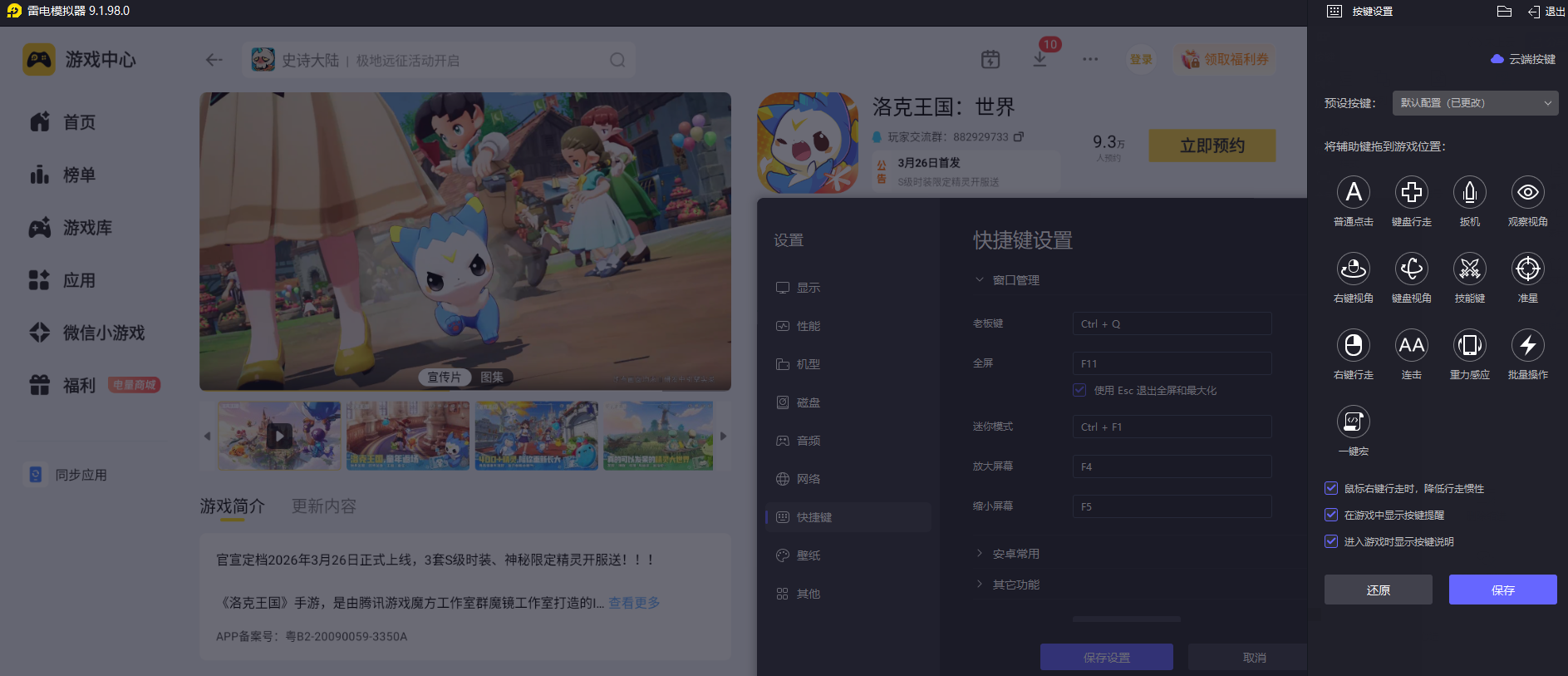Open 机型 device model settings tab
This screenshot has height=676, width=1568.
(848, 364)
